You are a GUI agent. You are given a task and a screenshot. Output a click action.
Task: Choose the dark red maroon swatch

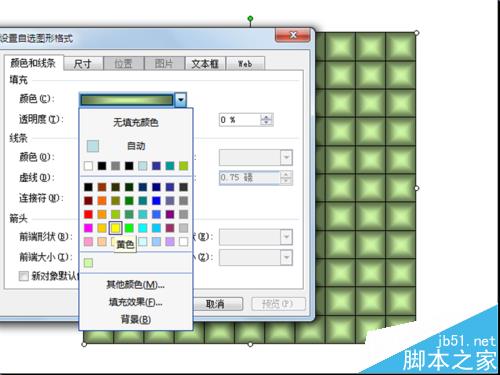click(x=88, y=200)
